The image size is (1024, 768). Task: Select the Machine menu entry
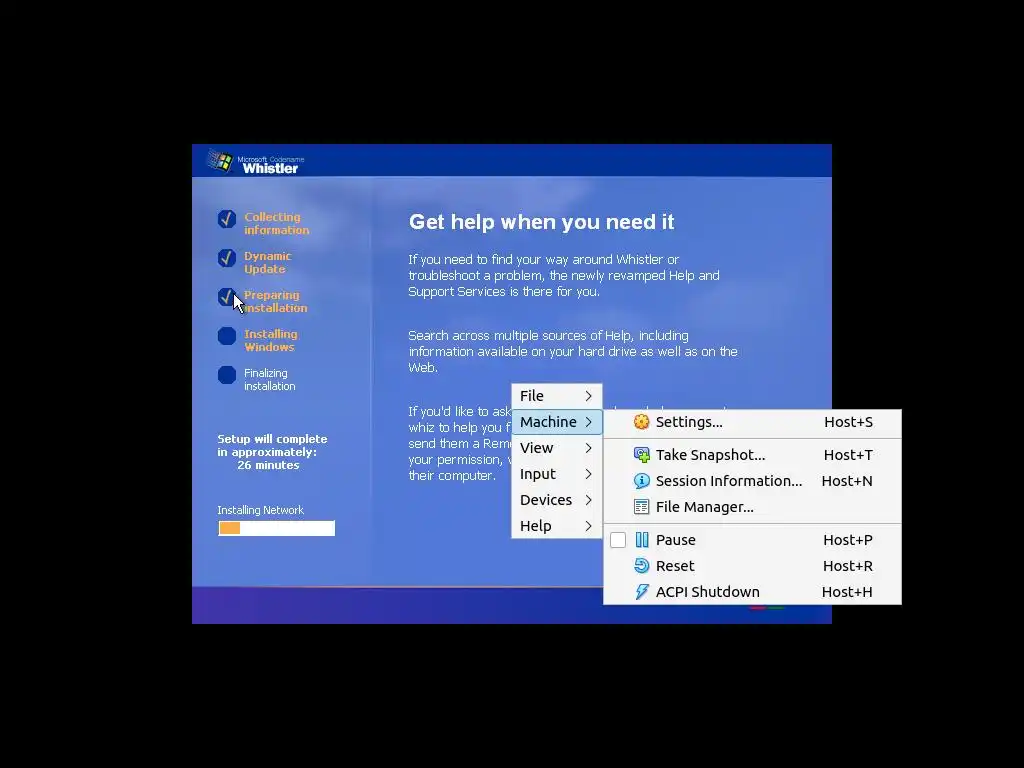click(556, 422)
